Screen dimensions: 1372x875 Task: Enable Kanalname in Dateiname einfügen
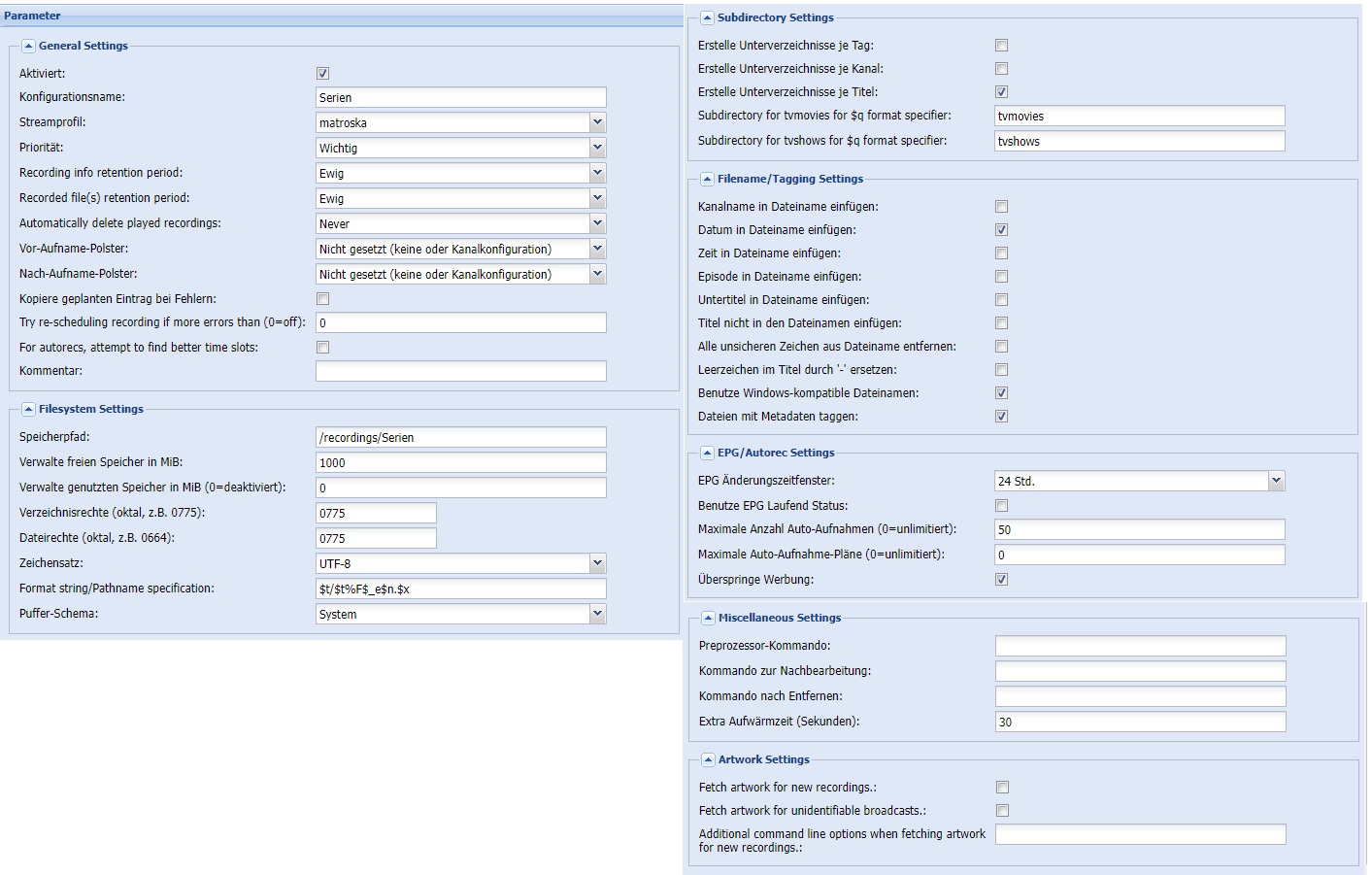pyautogui.click(x=1001, y=206)
